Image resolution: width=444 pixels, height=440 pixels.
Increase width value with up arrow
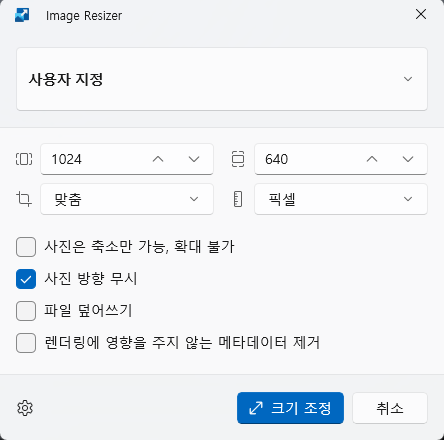tap(158, 159)
